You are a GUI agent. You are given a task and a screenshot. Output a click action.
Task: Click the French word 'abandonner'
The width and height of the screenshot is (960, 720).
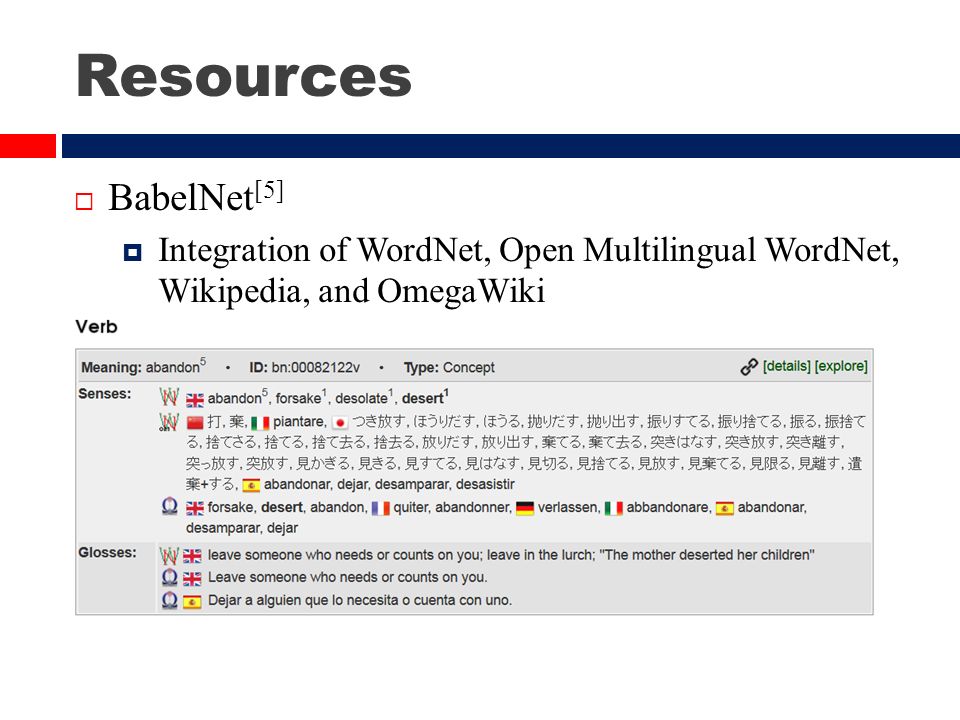point(473,507)
